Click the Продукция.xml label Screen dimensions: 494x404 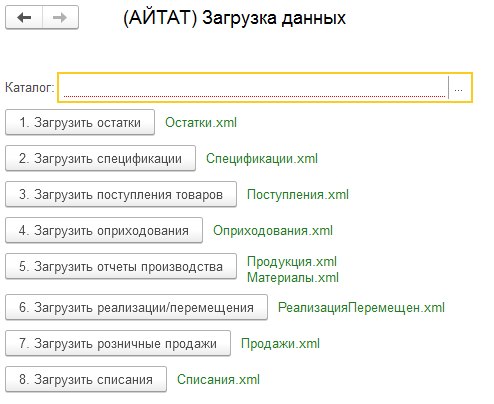(x=292, y=262)
